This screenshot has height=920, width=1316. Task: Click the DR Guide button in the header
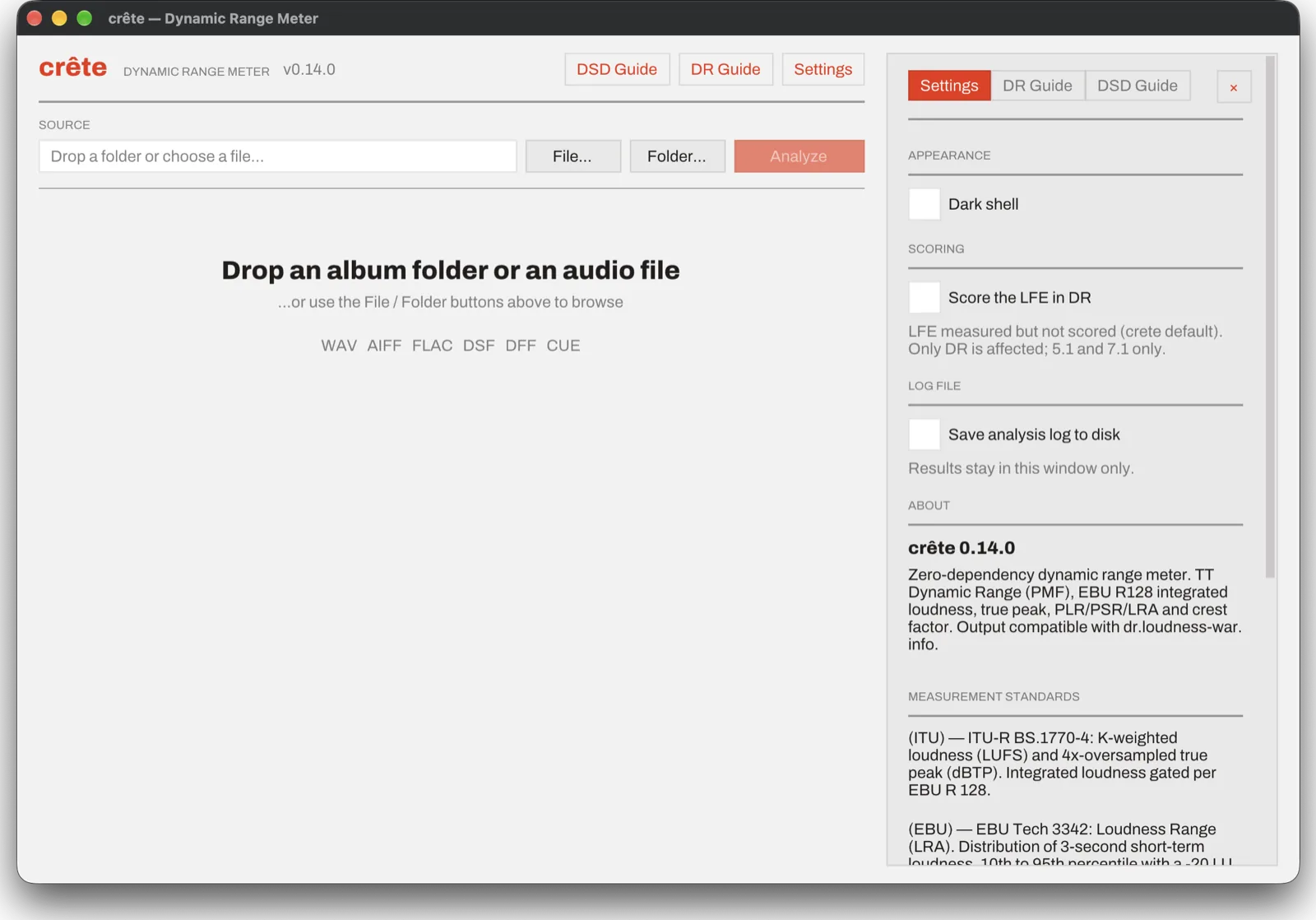click(725, 69)
